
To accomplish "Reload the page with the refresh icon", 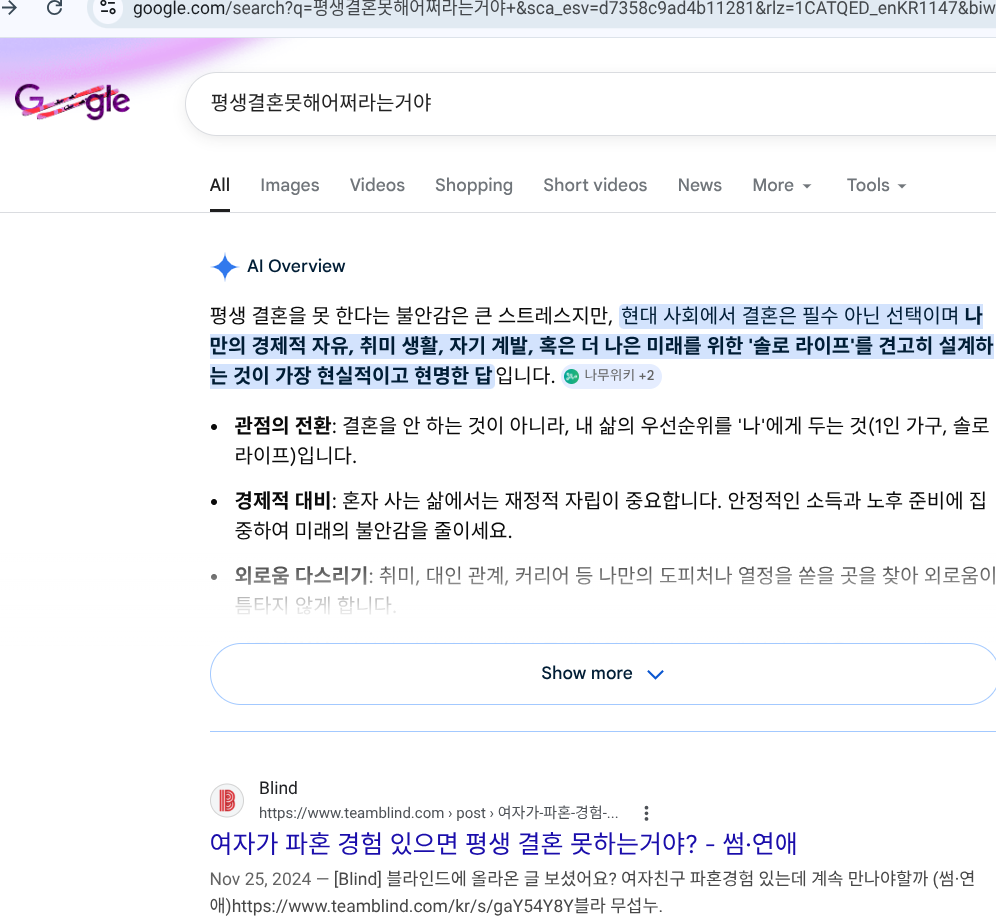I will [55, 8].
